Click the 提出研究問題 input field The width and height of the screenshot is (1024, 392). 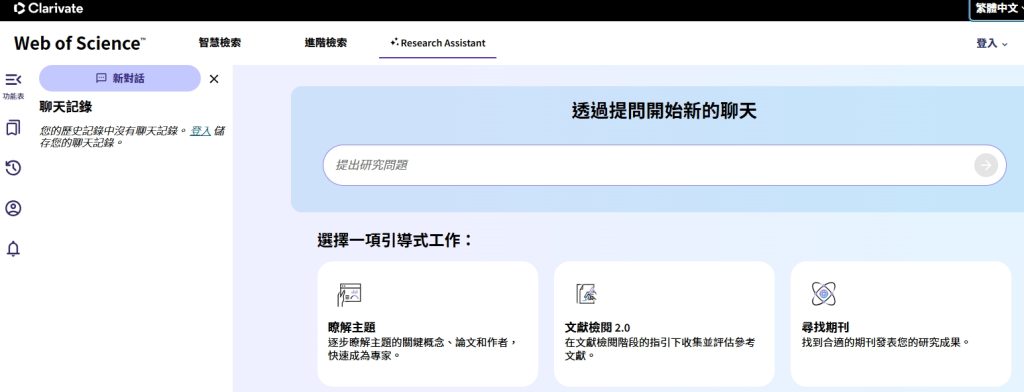click(x=664, y=165)
